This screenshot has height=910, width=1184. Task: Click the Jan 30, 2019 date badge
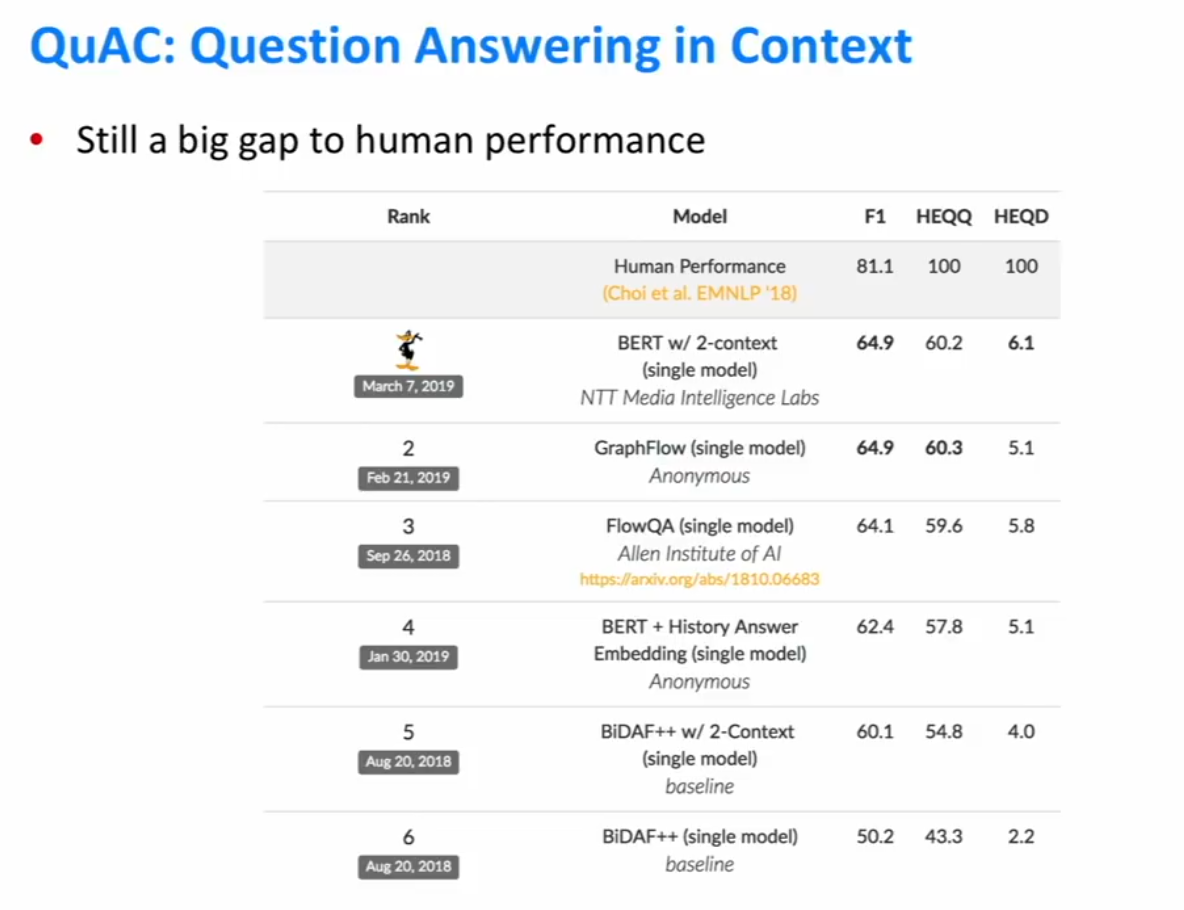[x=409, y=657]
